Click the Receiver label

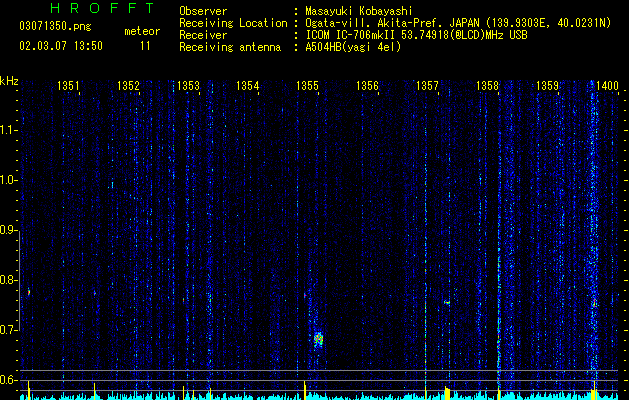click(203, 35)
